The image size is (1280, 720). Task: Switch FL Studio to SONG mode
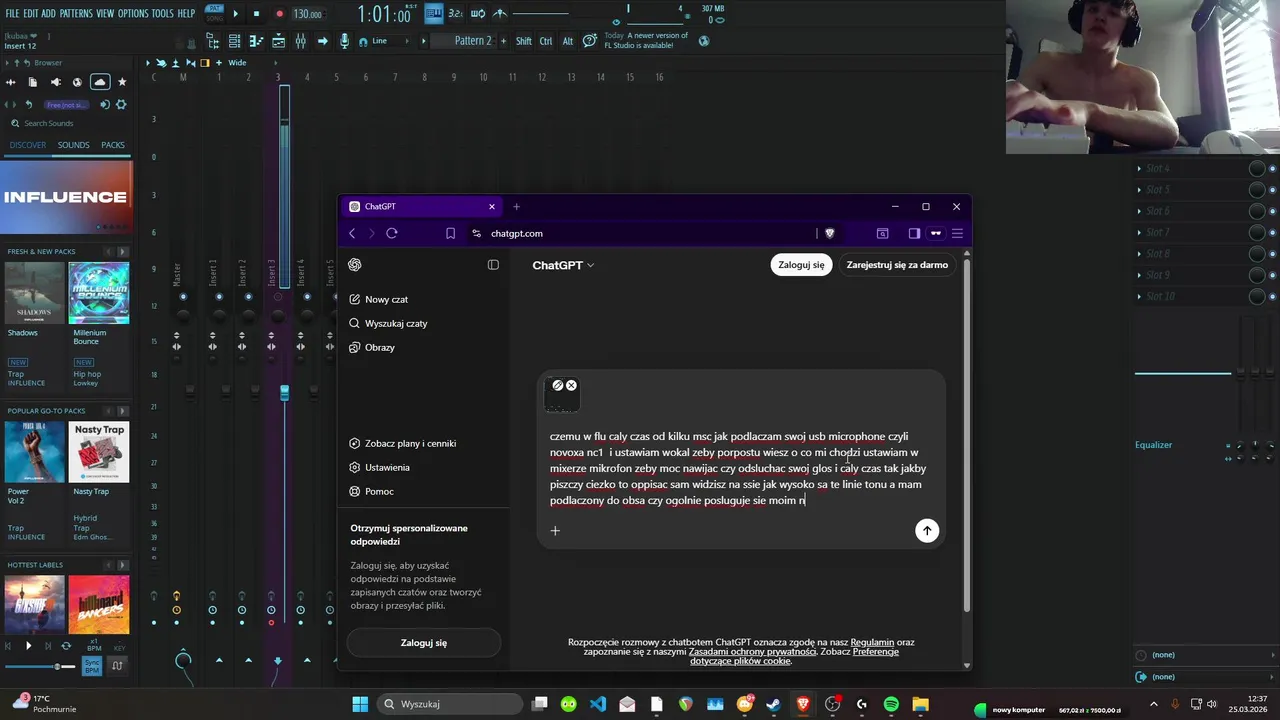[214, 17]
